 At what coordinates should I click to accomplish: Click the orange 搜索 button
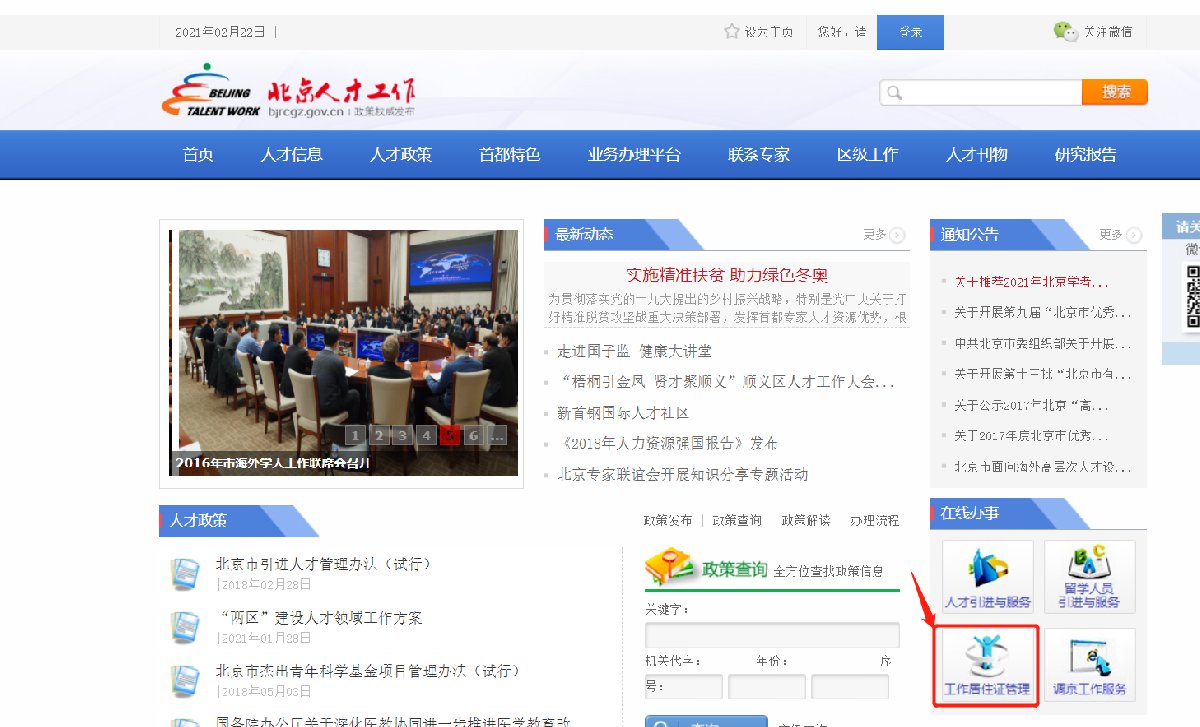click(1115, 93)
